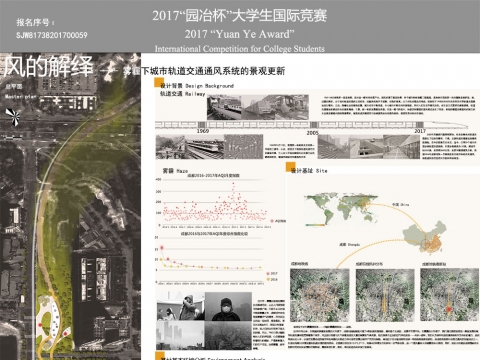Click the 报名序号 label

point(35,22)
